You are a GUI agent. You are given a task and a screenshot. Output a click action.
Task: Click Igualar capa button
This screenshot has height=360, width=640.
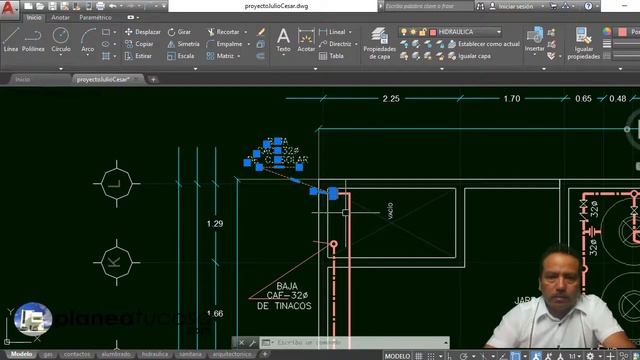pos(469,56)
